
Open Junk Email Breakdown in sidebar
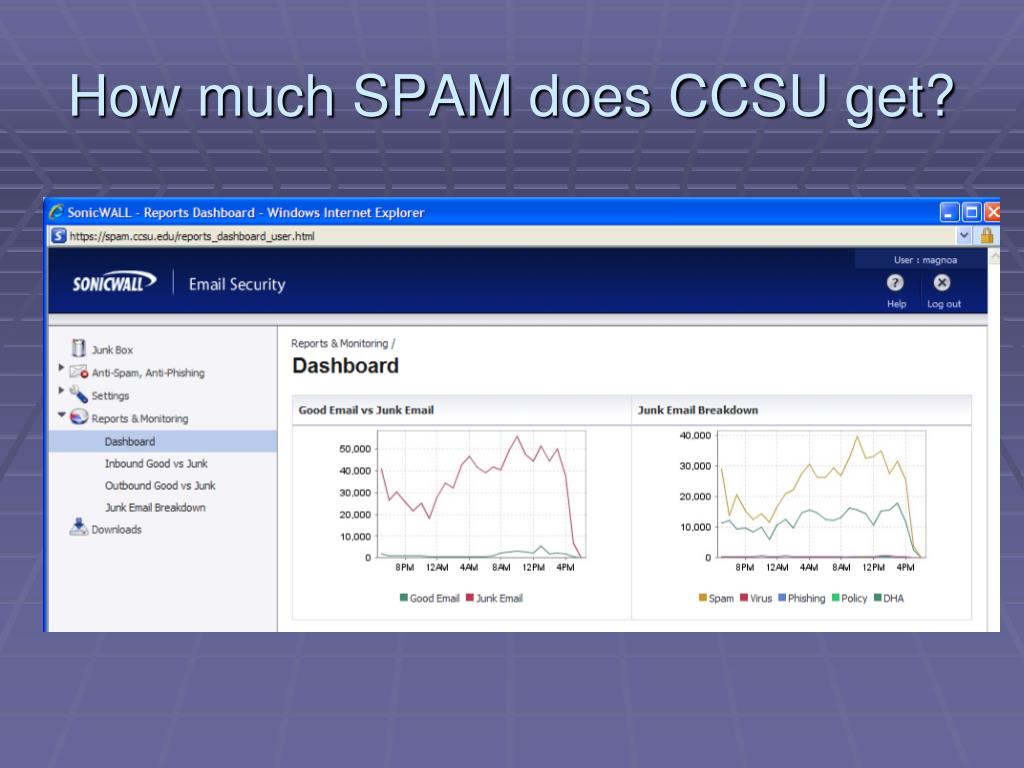click(155, 508)
